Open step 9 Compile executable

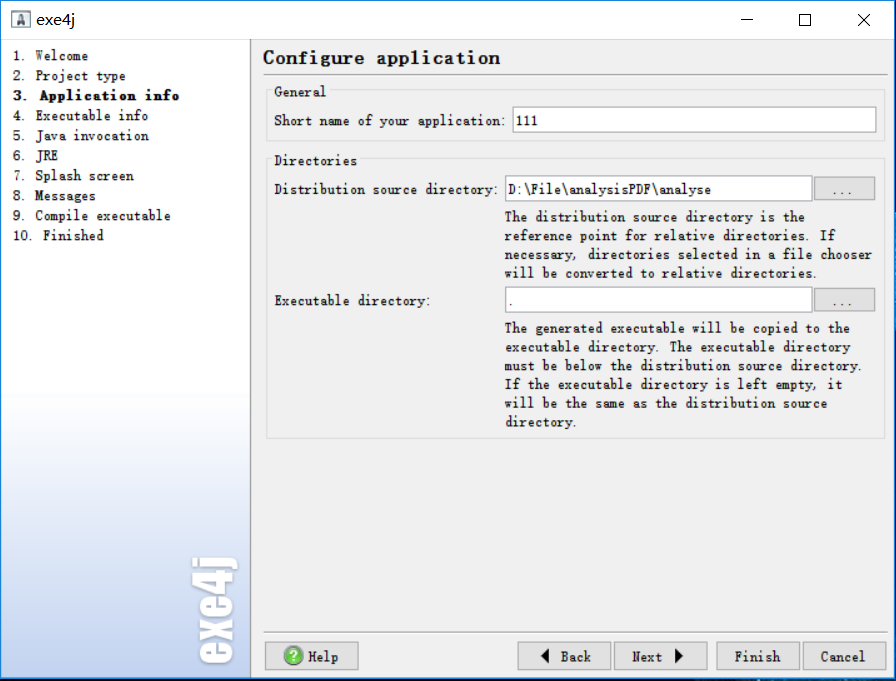tap(91, 215)
